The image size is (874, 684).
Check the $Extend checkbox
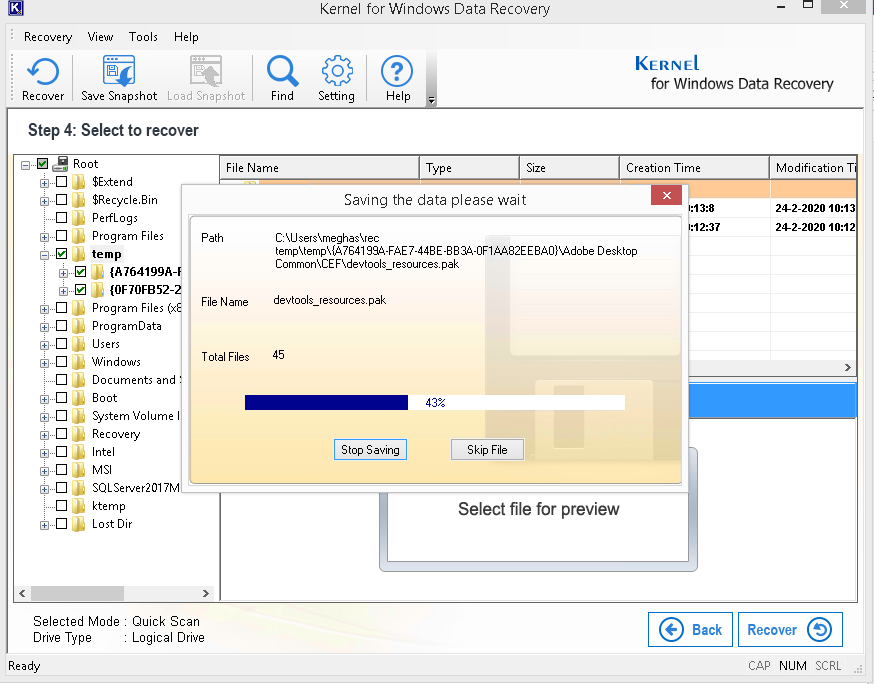[62, 181]
